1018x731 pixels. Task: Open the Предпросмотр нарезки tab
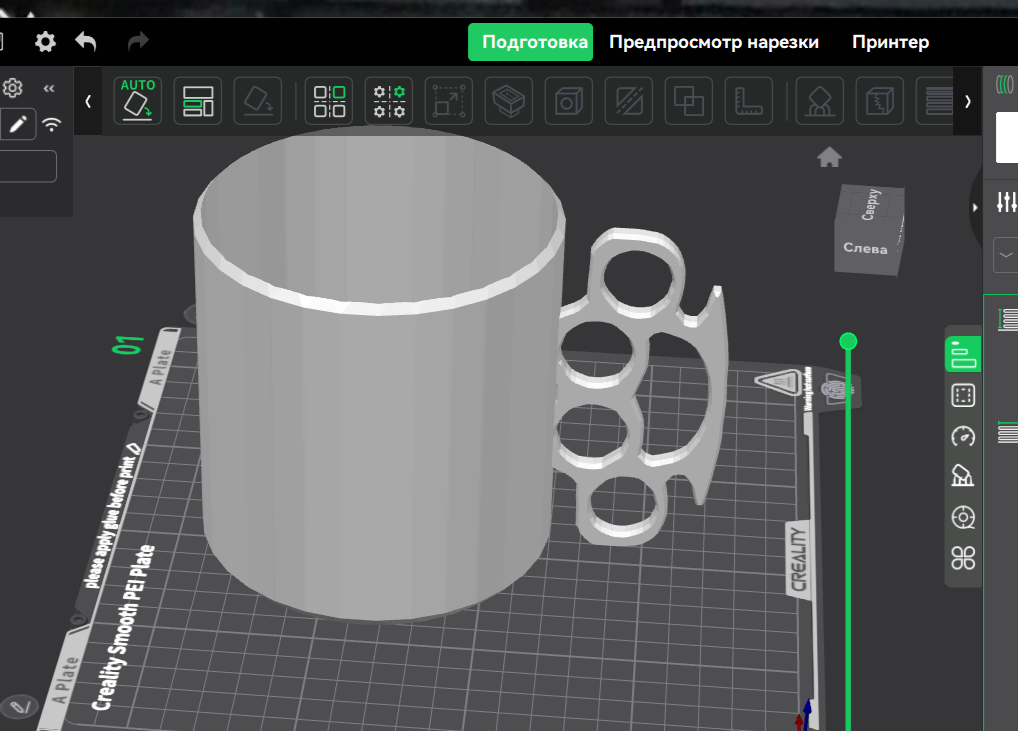click(714, 42)
